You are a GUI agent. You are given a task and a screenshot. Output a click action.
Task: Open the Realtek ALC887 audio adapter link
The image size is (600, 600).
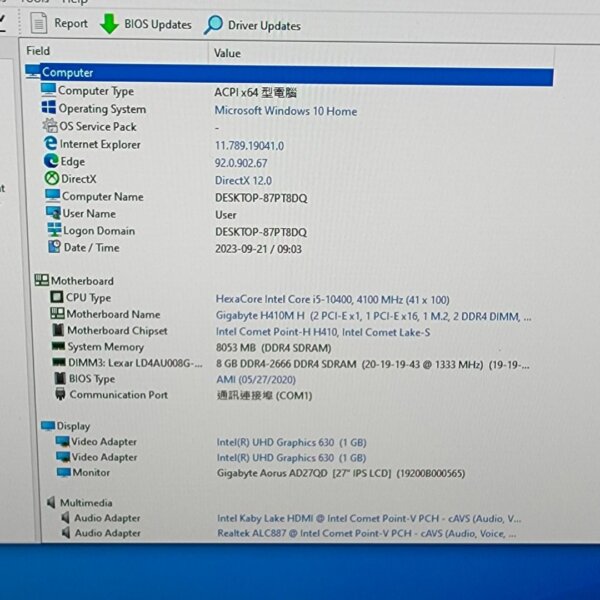coord(367,533)
